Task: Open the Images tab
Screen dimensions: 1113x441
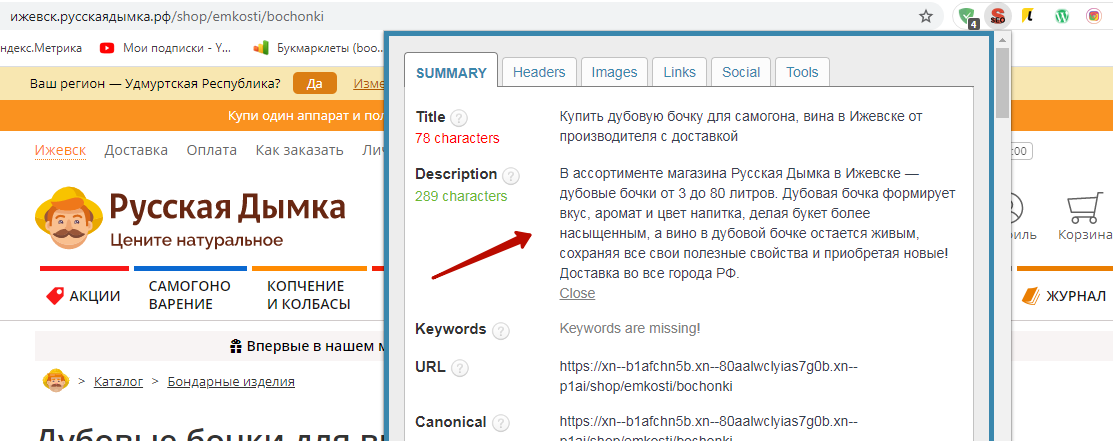Action: [614, 72]
